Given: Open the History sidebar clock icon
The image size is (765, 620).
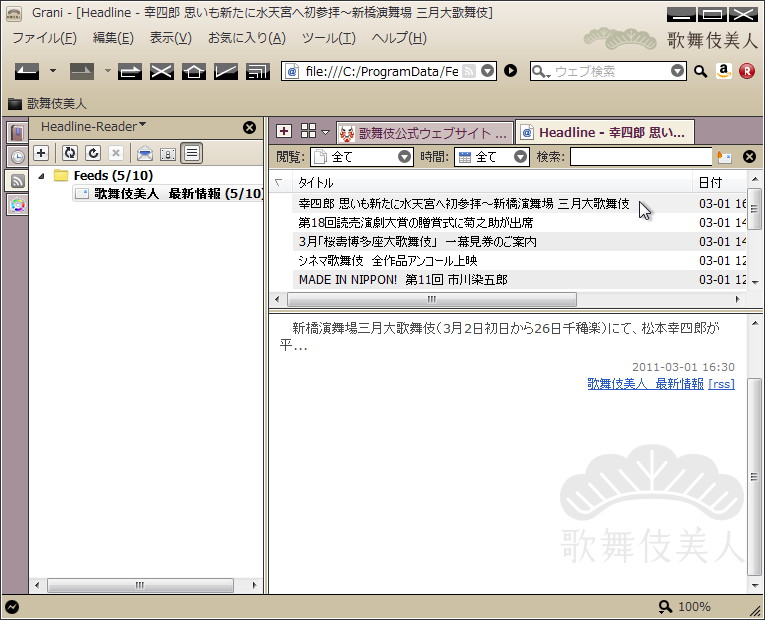Looking at the screenshot, I should pyautogui.click(x=17, y=157).
